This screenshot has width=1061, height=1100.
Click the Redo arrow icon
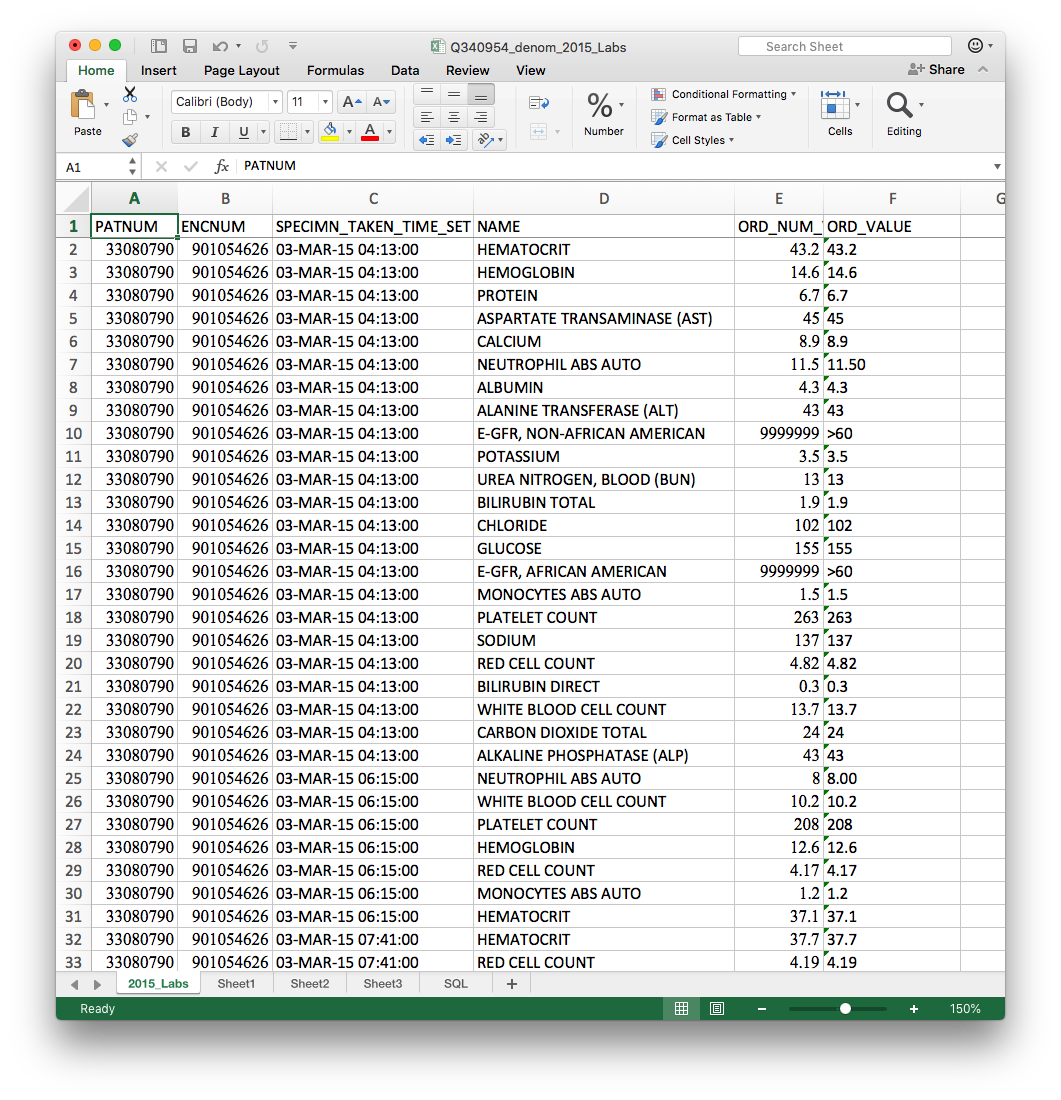[262, 46]
